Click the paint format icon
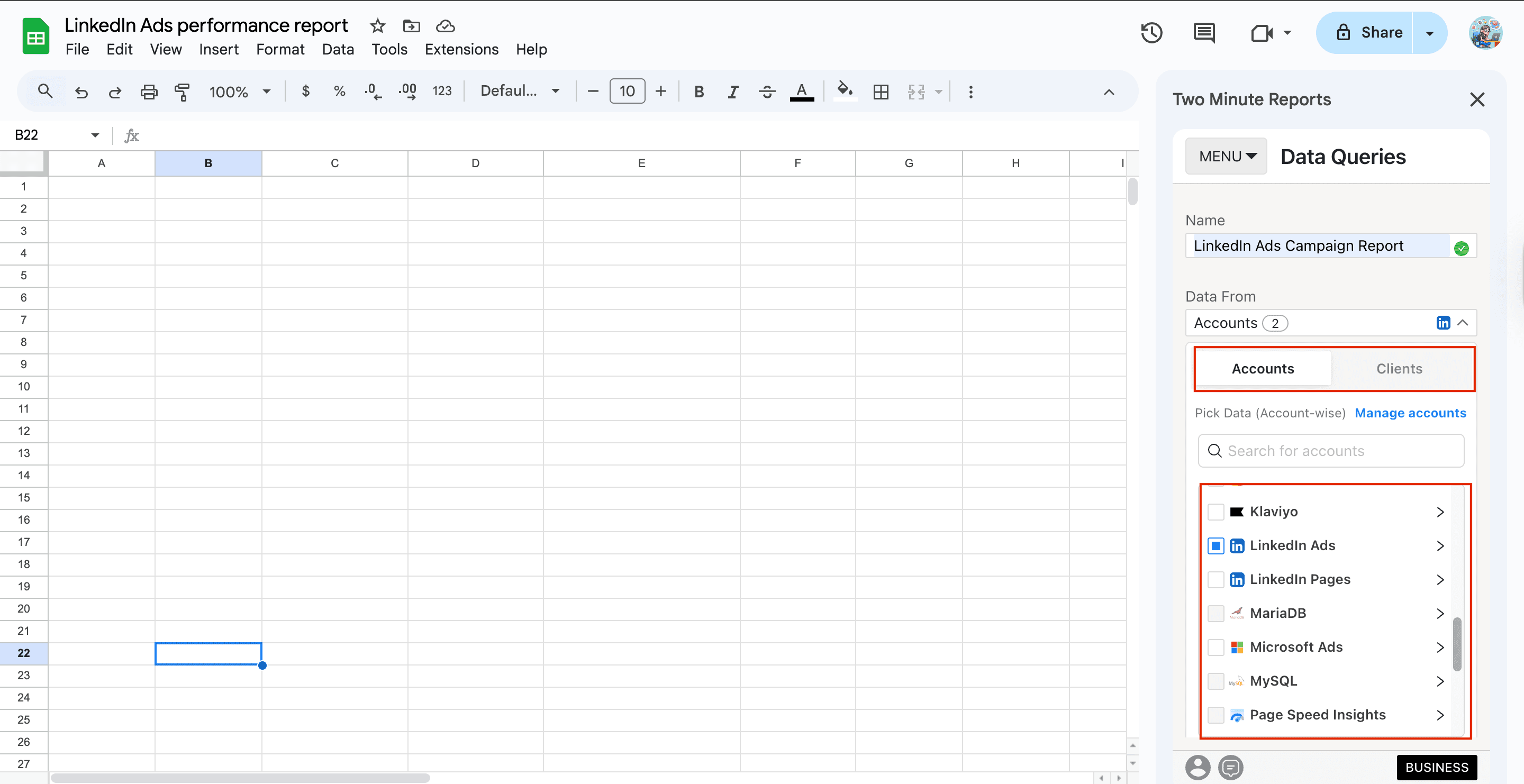 click(182, 92)
